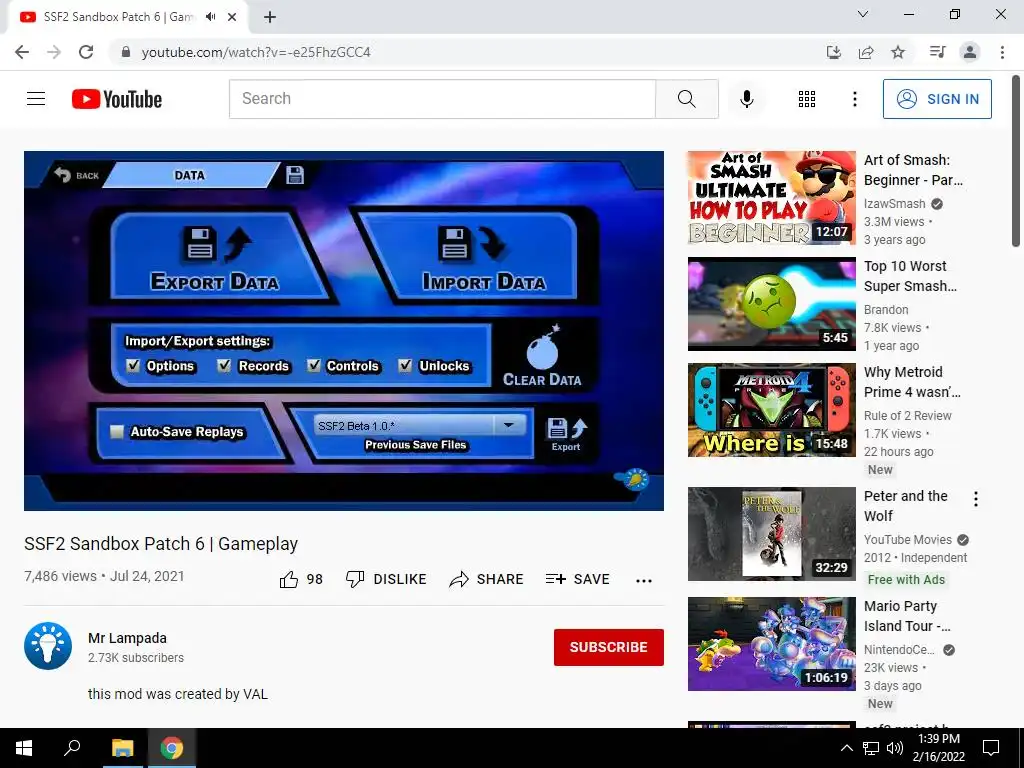Open the tab search chevron
This screenshot has height=768, width=1024.
pos(863,14)
